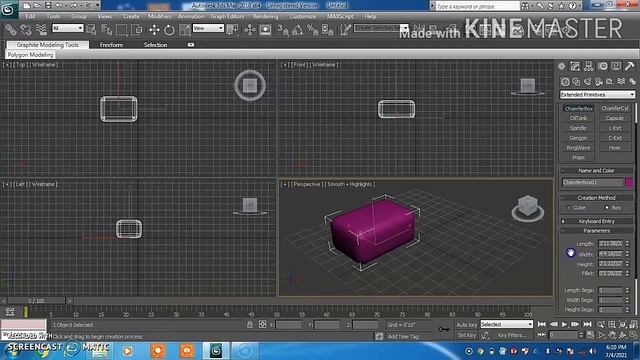Image resolution: width=640 pixels, height=360 pixels.
Task: Select Lights category in Create panel
Action: pos(587,82)
